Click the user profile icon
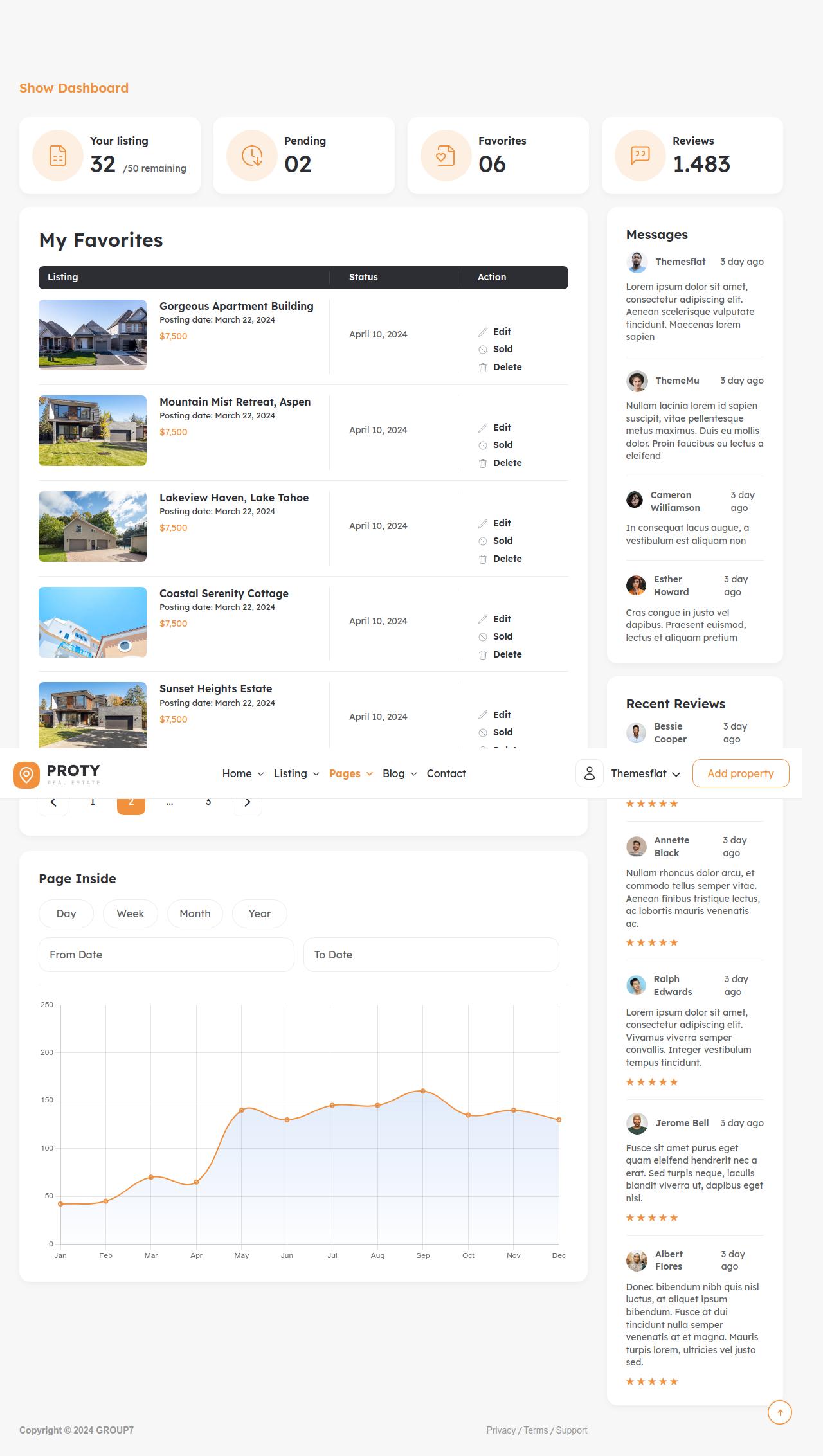This screenshot has width=823, height=1456. tap(589, 773)
